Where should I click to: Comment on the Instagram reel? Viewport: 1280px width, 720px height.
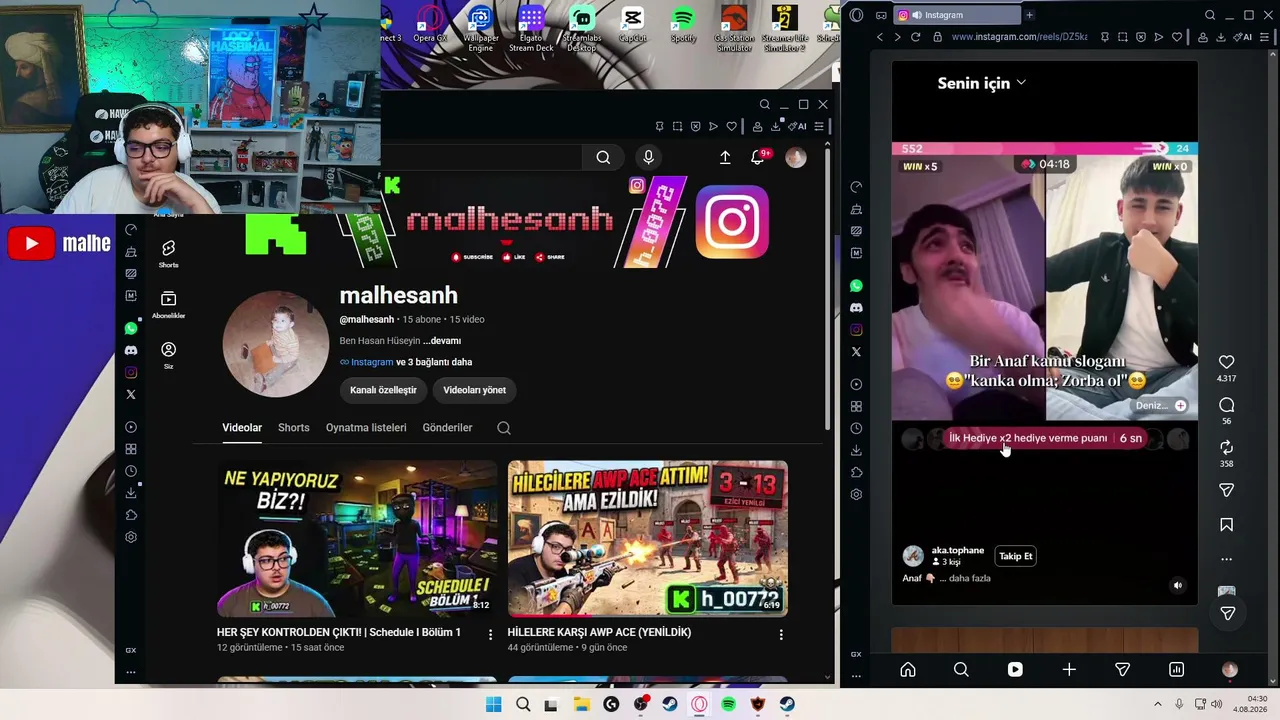pyautogui.click(x=1226, y=405)
